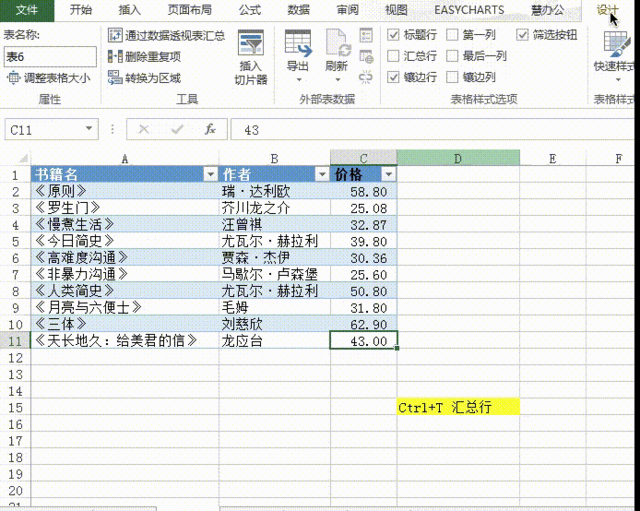Open Quick Styles (快速样式) gallery

point(615,55)
